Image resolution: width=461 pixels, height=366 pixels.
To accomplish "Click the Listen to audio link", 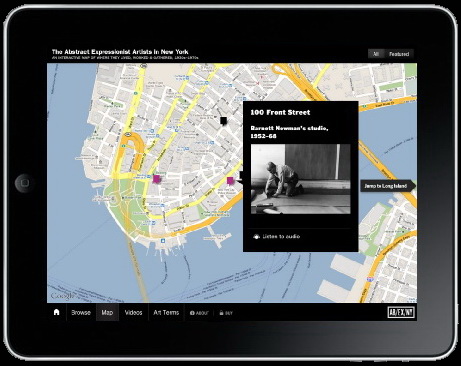I will tap(276, 237).
